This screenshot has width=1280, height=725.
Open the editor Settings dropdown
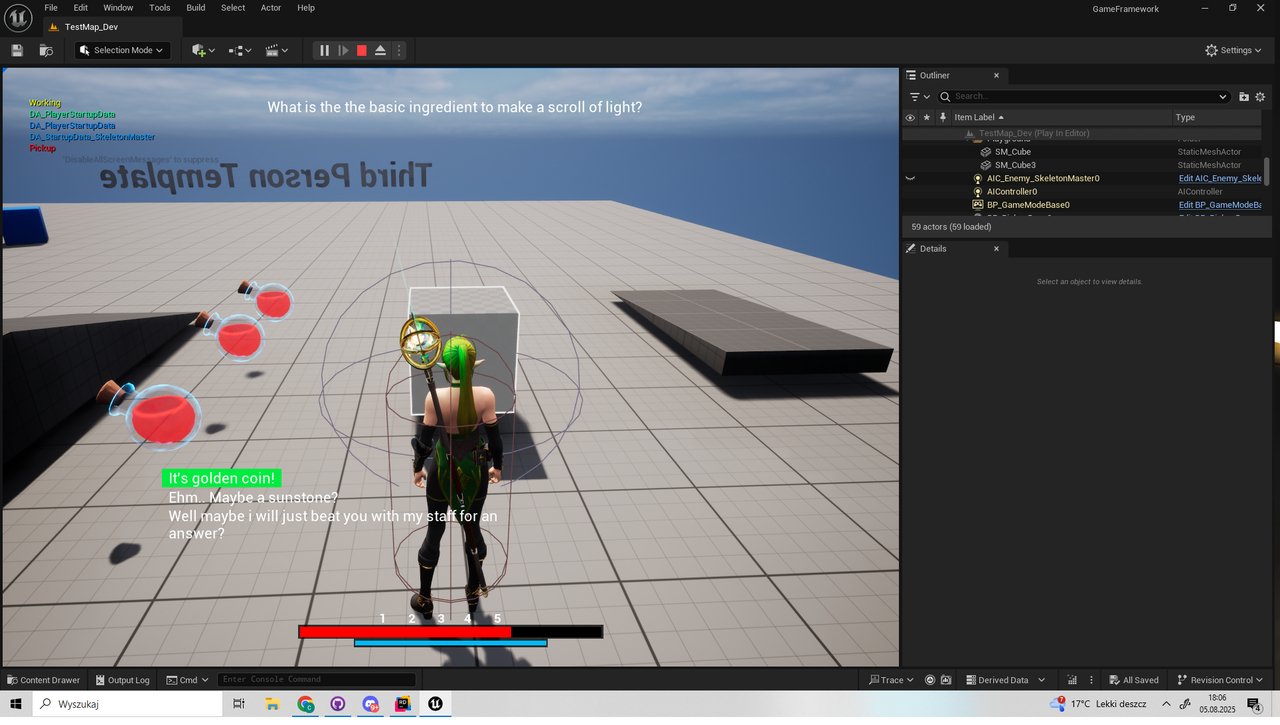pyautogui.click(x=1234, y=50)
